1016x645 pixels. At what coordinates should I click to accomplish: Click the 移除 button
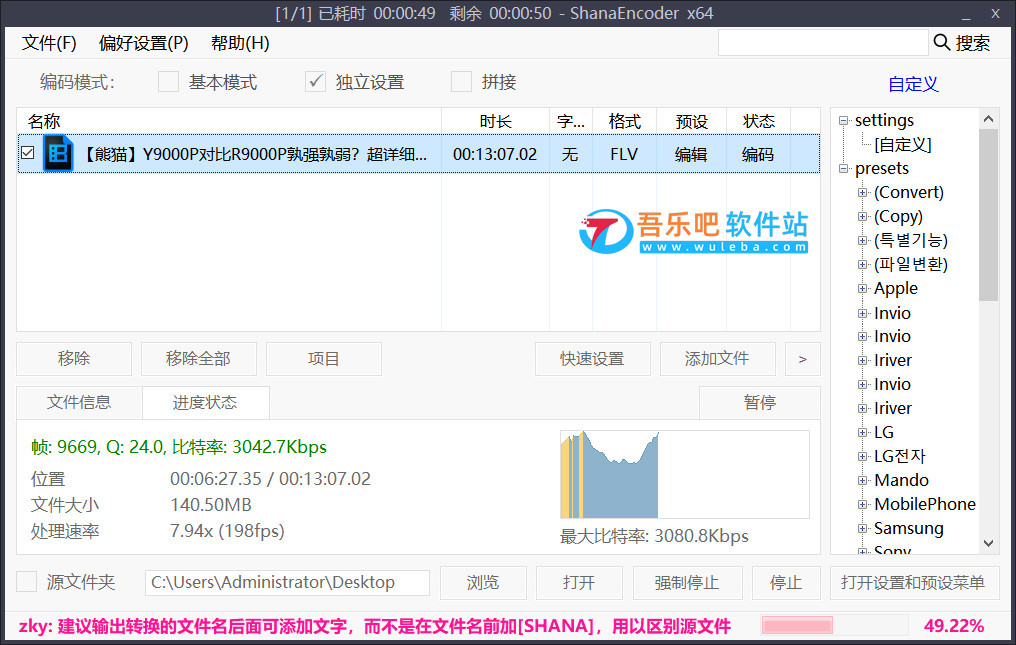74,358
